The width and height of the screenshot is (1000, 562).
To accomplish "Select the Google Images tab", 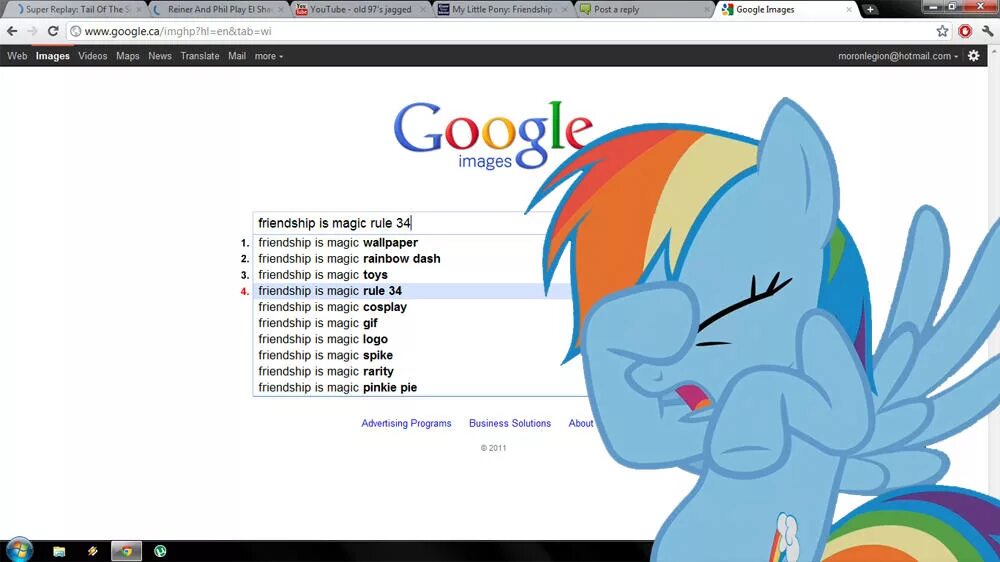I will 786,10.
